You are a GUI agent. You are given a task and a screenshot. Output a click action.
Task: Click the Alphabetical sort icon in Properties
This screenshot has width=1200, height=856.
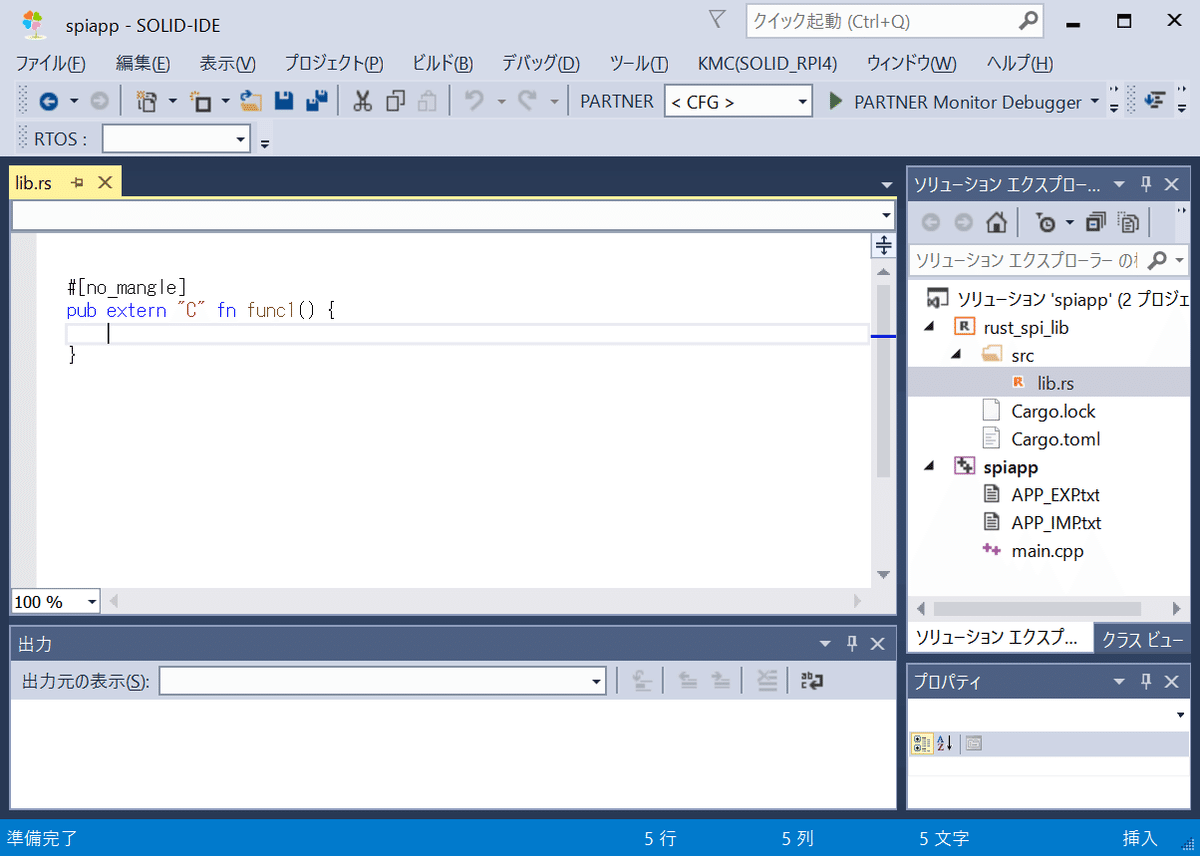(x=945, y=743)
